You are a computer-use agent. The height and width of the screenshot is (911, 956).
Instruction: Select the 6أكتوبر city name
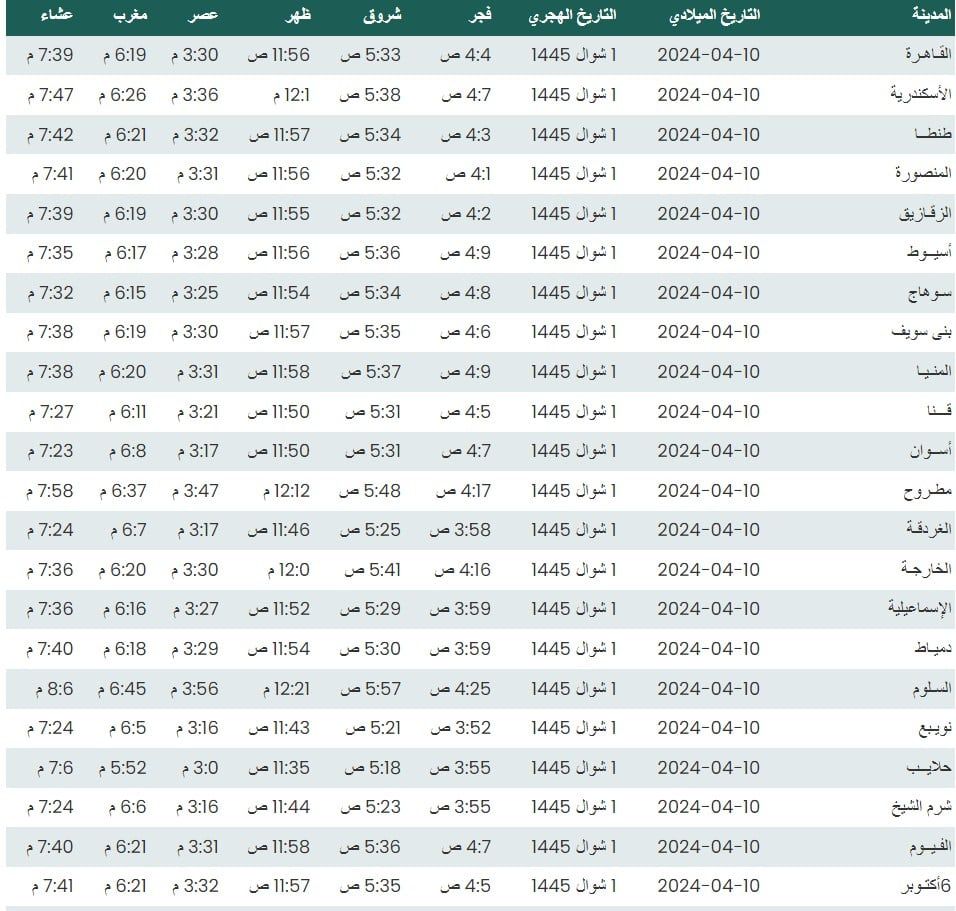coord(924,886)
